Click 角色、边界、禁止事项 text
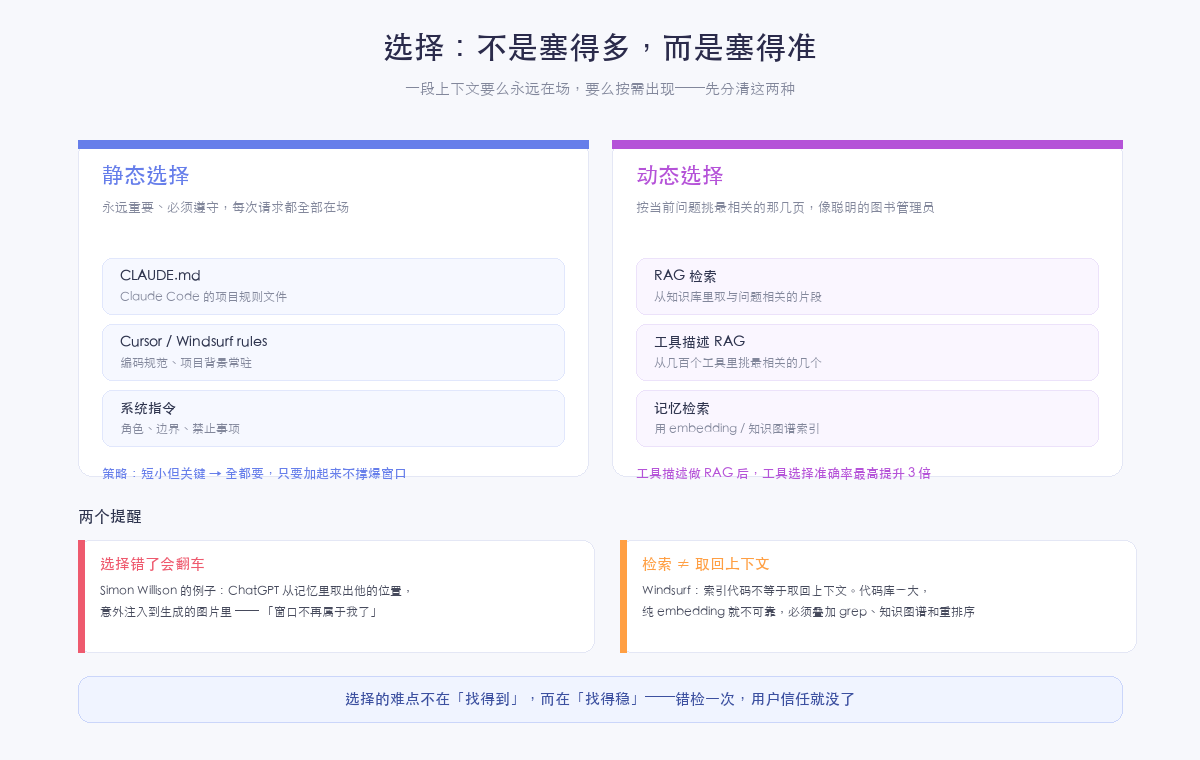This screenshot has height=760, width=1200. point(180,429)
